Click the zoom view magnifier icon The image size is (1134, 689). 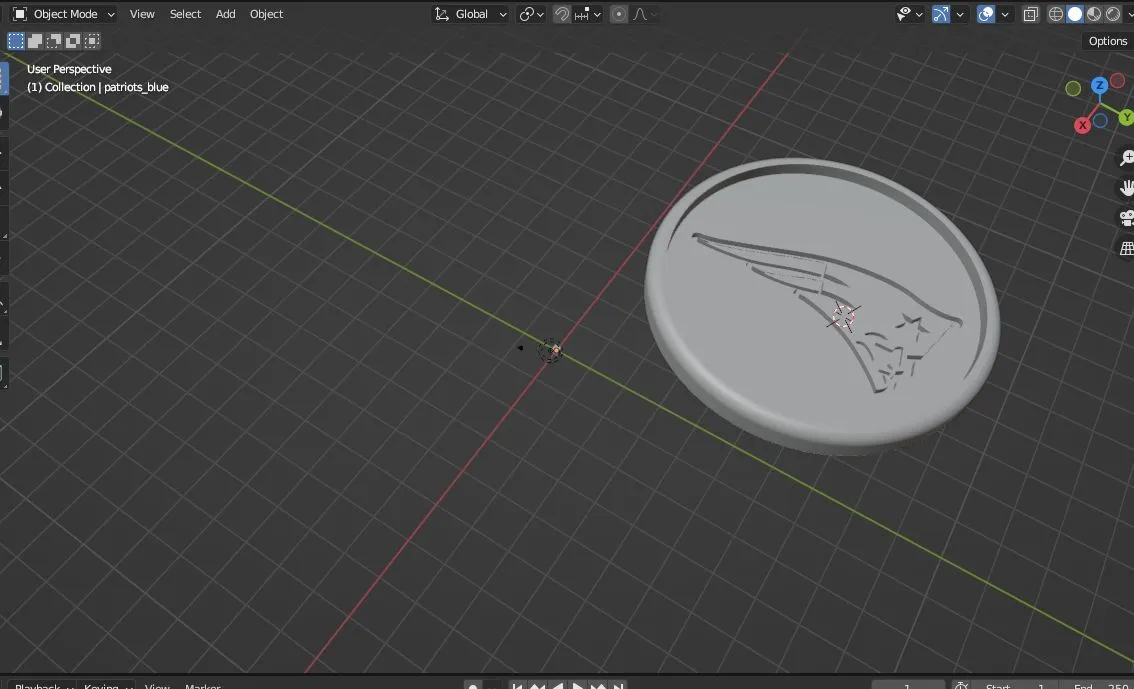pyautogui.click(x=1126, y=158)
